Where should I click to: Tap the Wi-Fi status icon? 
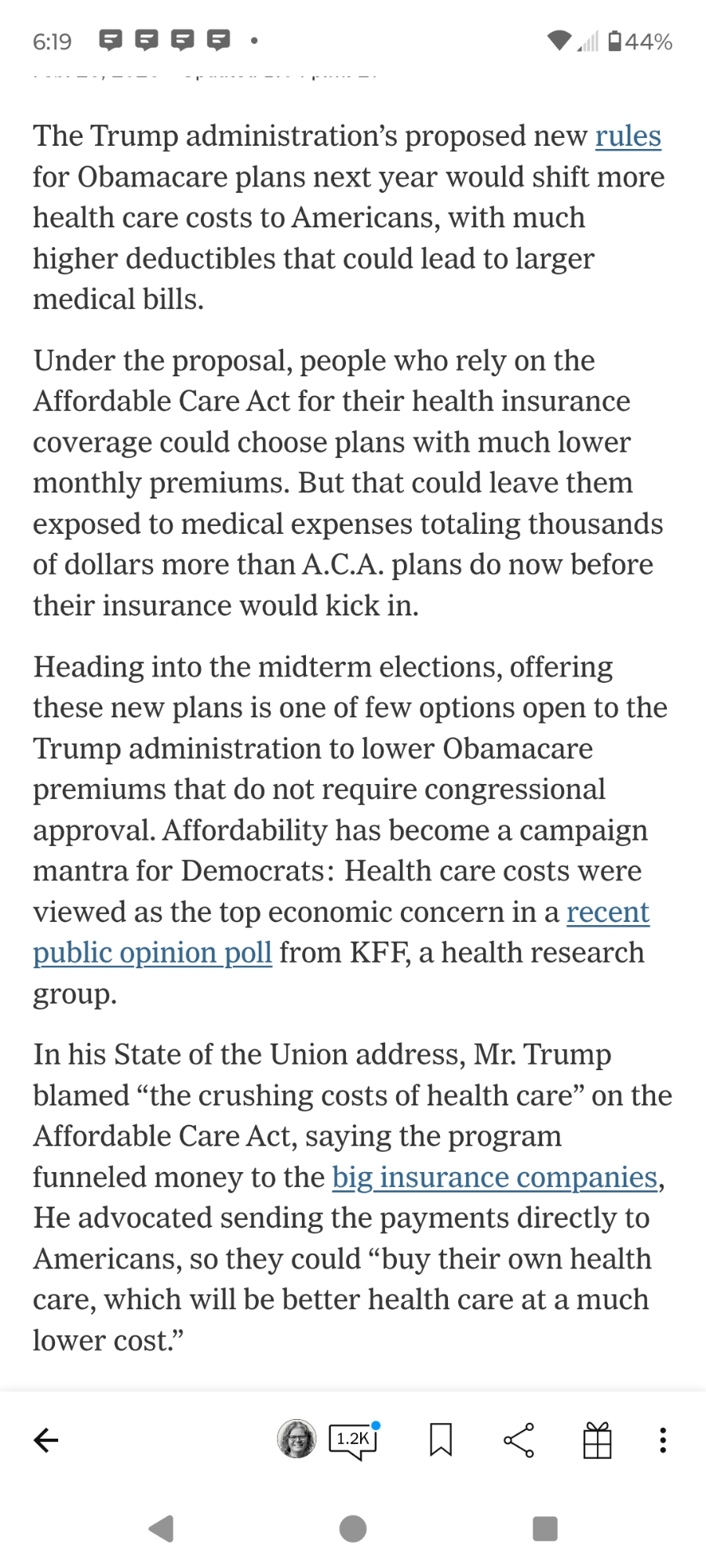[559, 41]
